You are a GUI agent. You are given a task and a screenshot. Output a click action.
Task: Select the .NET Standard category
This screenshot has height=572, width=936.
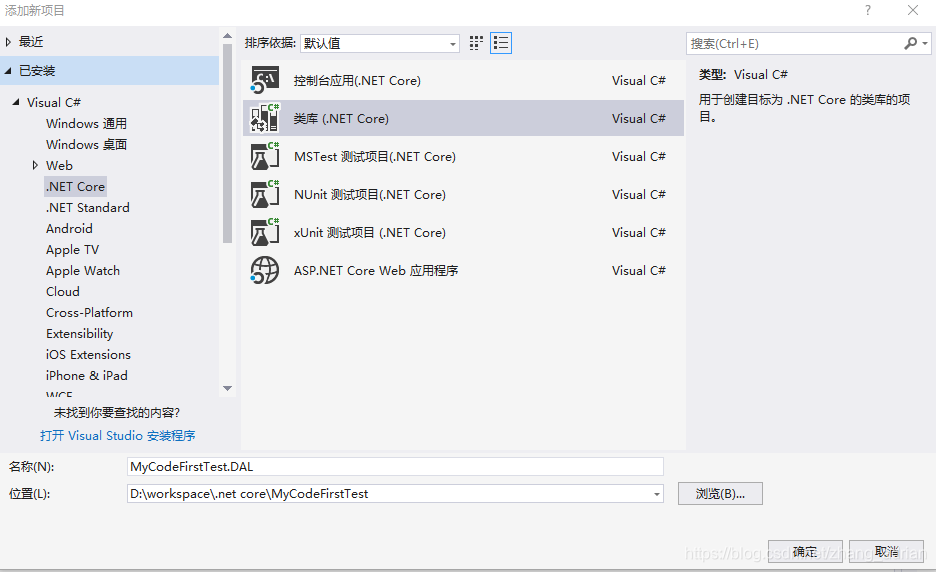pyautogui.click(x=88, y=208)
